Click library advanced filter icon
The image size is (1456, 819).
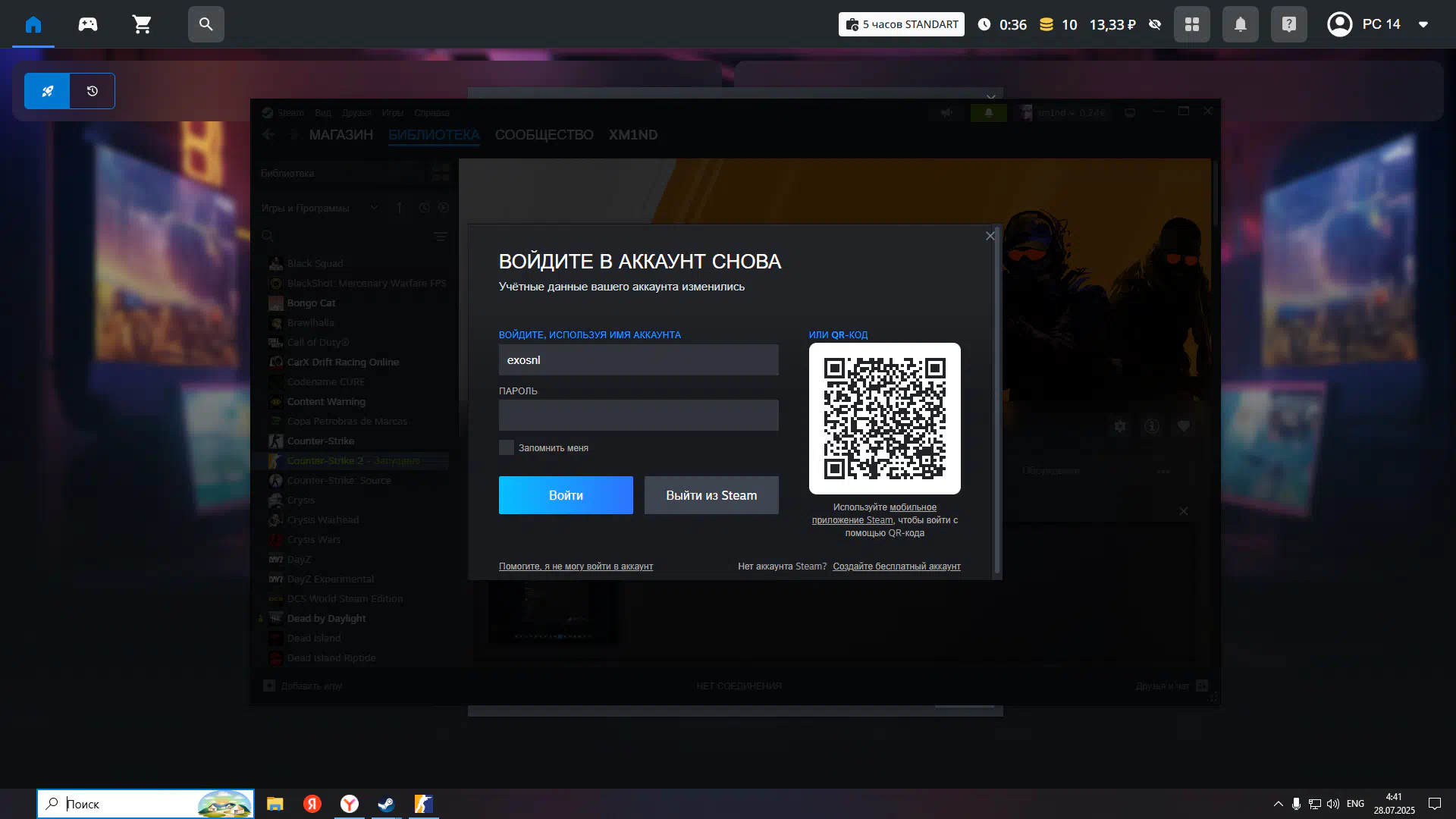[x=441, y=237]
